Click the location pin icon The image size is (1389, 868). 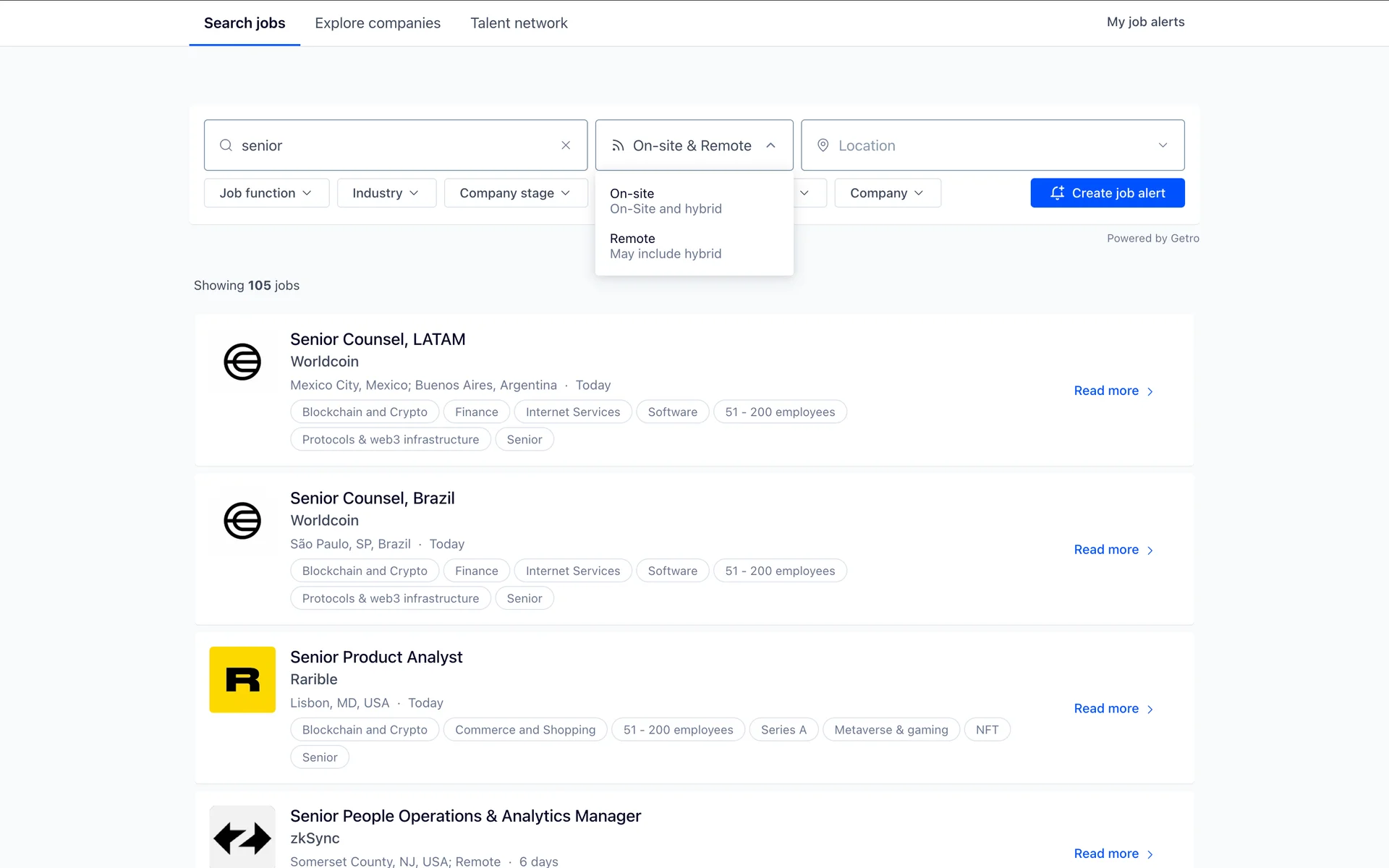[823, 145]
